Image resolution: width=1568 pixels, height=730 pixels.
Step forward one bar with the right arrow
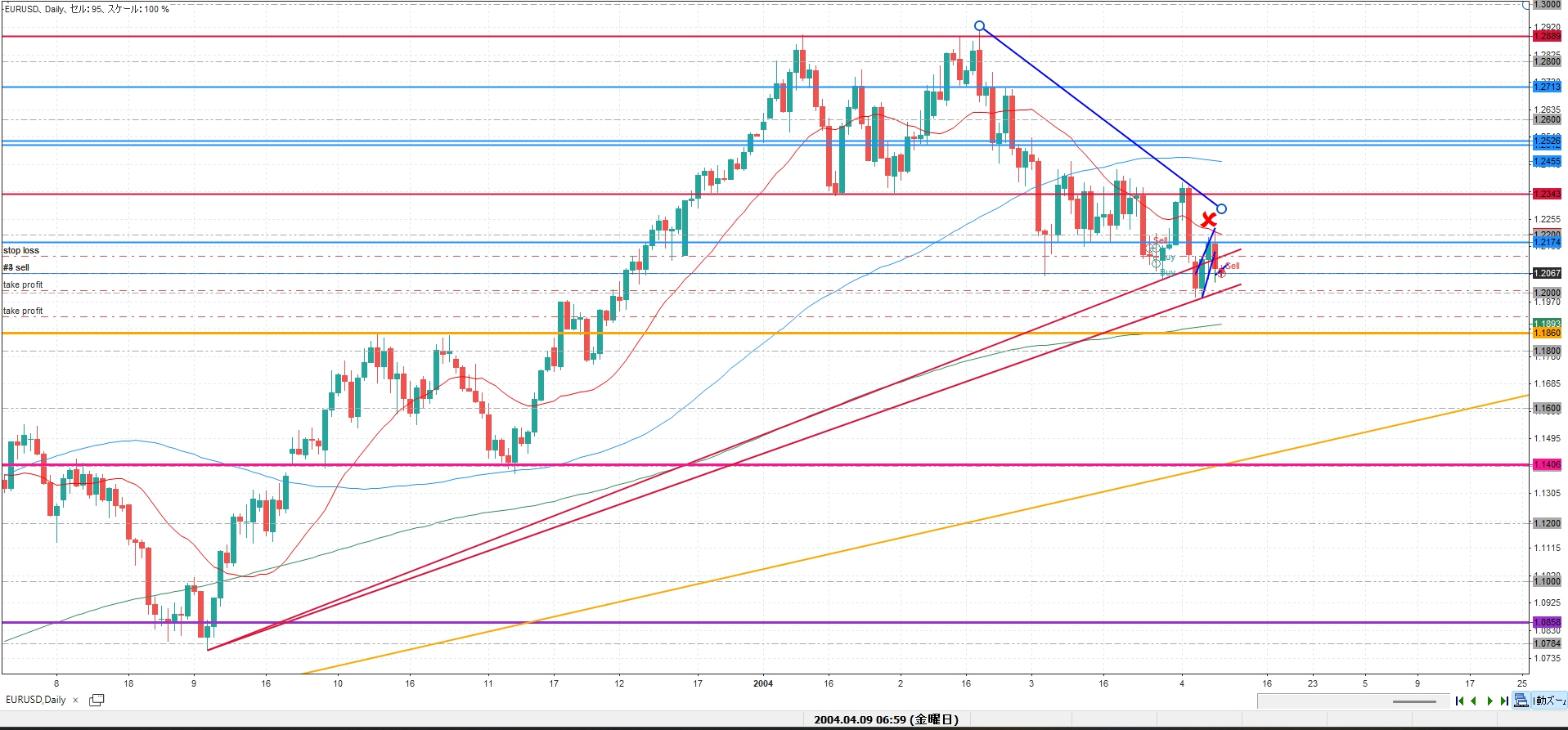coord(1489,701)
